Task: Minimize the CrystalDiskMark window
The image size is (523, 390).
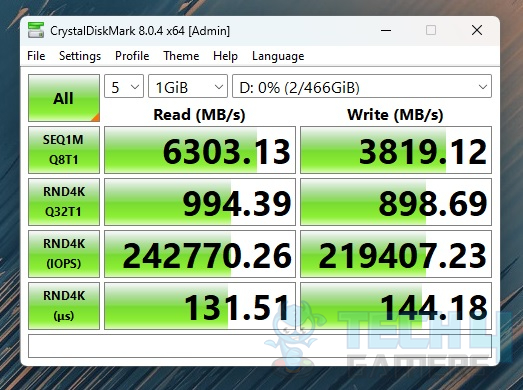Action: point(386,30)
